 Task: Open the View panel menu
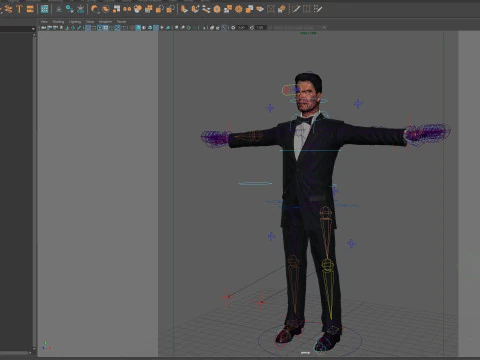[x=44, y=22]
